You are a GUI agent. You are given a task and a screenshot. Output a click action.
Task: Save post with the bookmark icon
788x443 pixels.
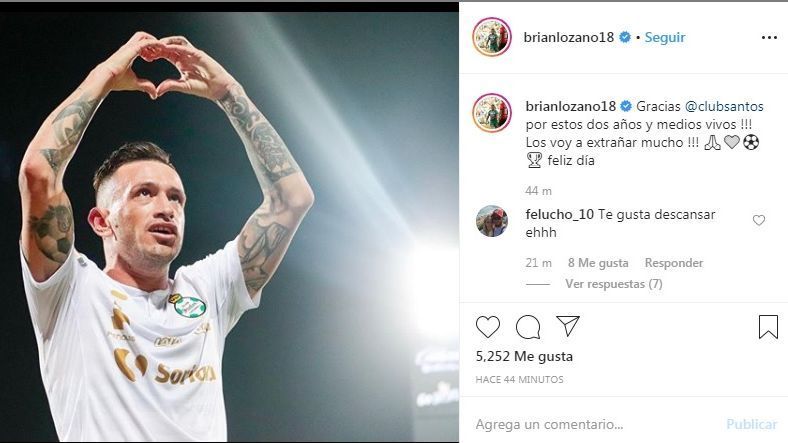point(767,327)
